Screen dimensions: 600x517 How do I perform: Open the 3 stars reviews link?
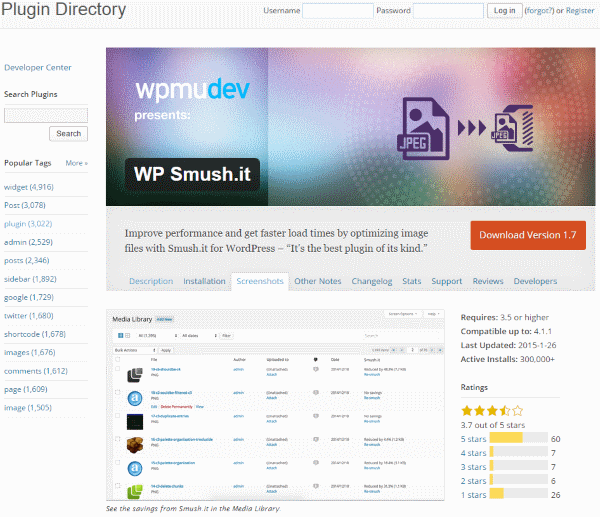(473, 467)
